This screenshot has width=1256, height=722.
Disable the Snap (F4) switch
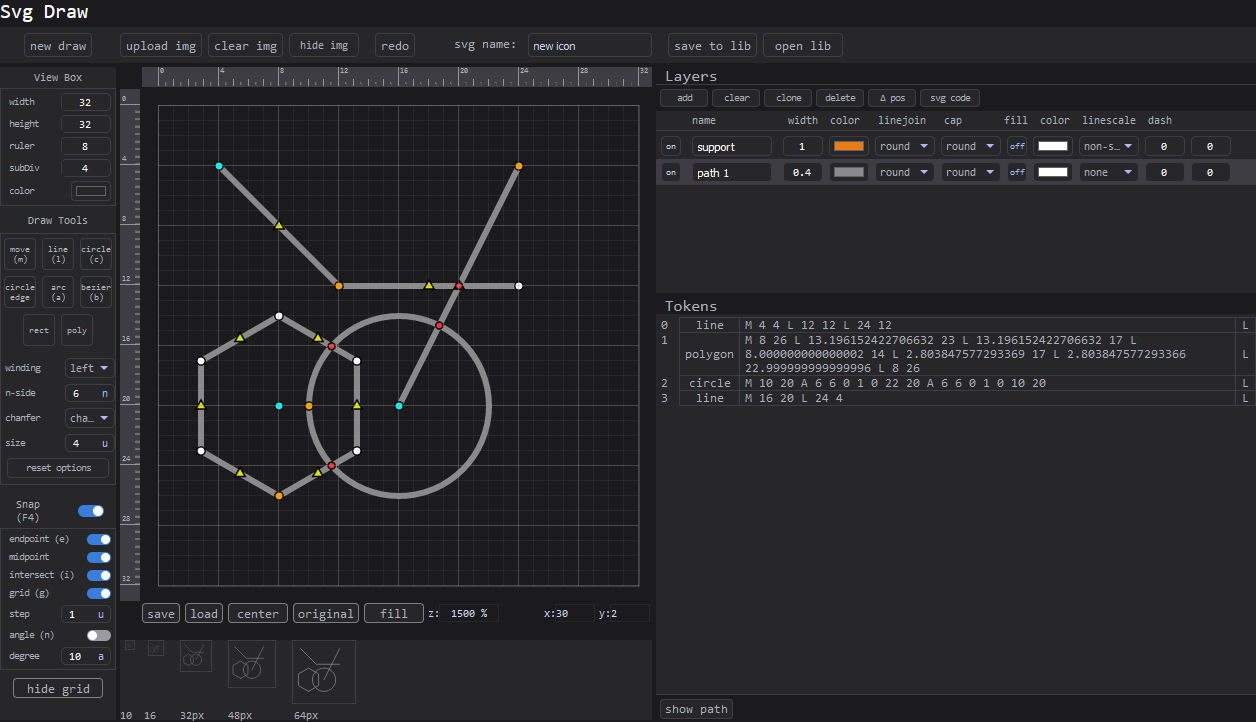(x=91, y=511)
